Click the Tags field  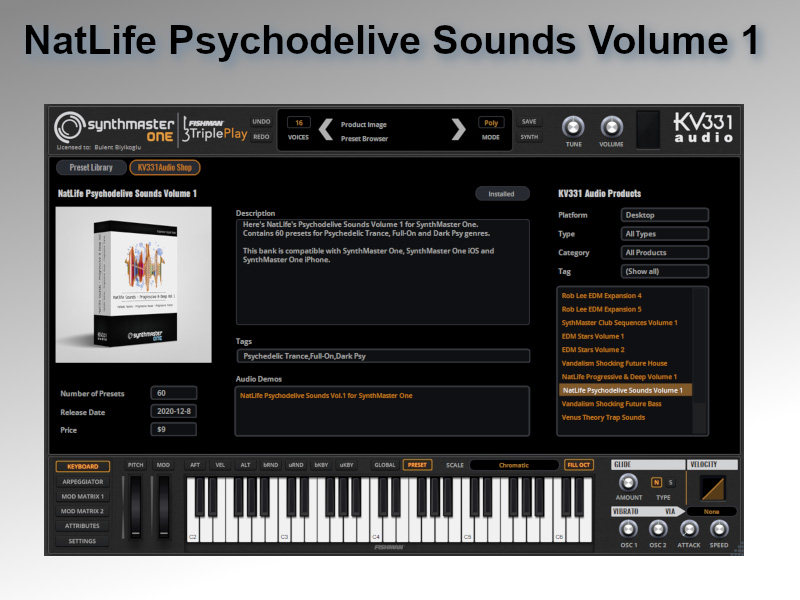click(383, 356)
